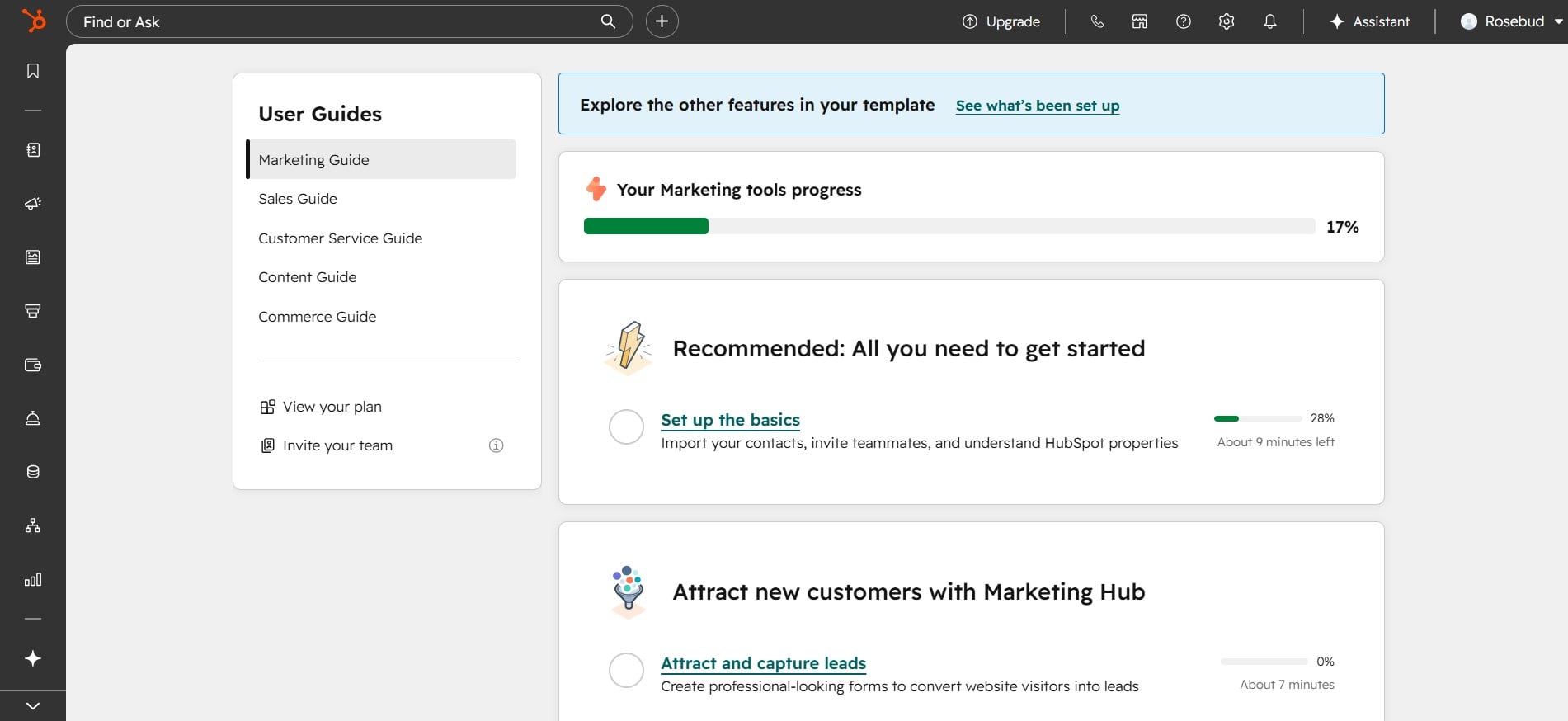Open the calling phone icon

click(1097, 21)
